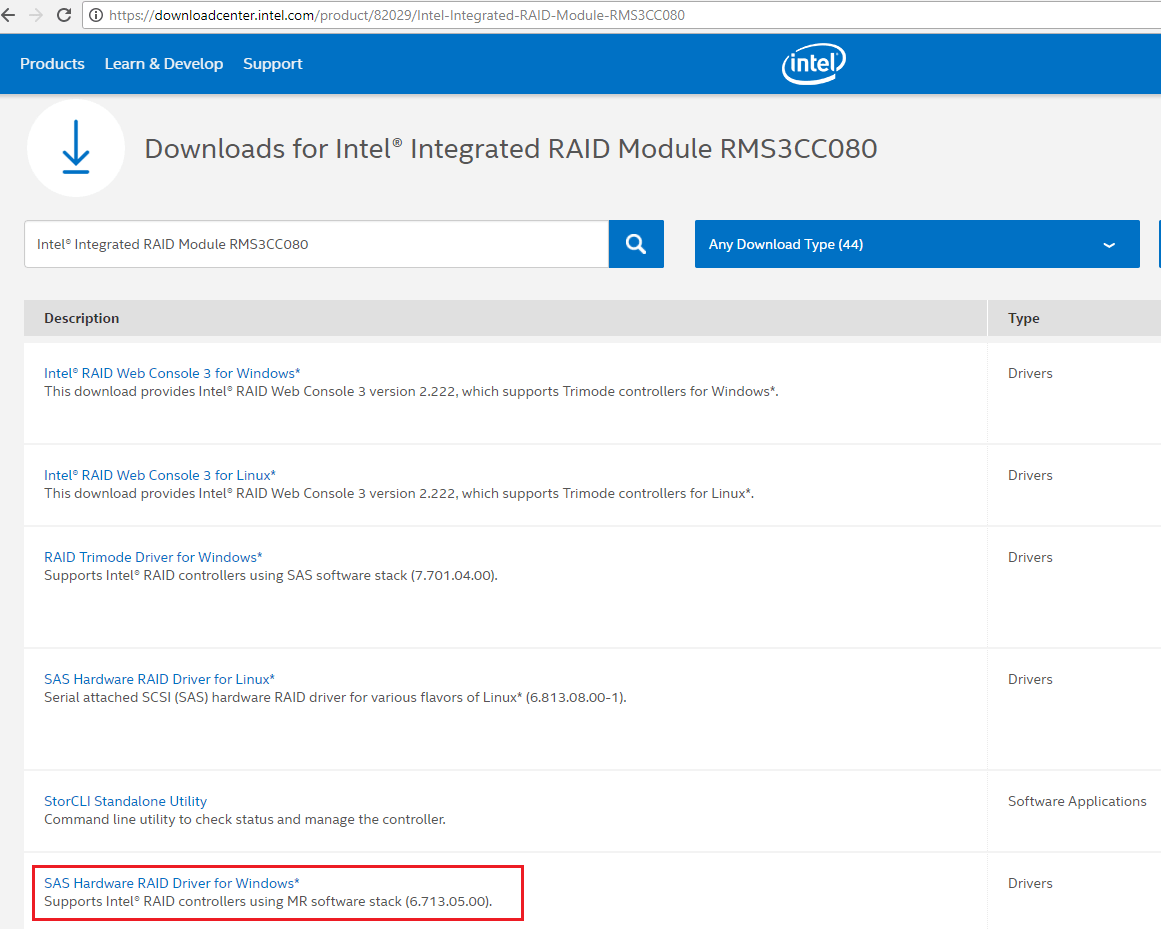Open RAID Trimode Driver for Windows link

(153, 556)
